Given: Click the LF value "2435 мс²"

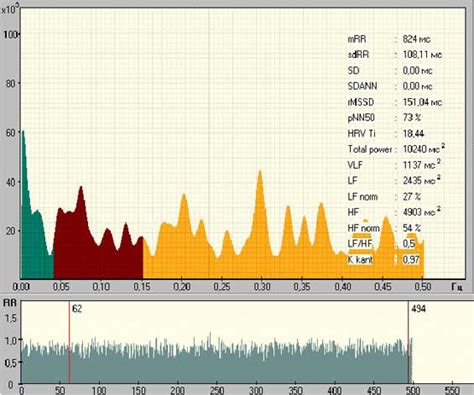Looking at the screenshot, I should click(x=422, y=180).
